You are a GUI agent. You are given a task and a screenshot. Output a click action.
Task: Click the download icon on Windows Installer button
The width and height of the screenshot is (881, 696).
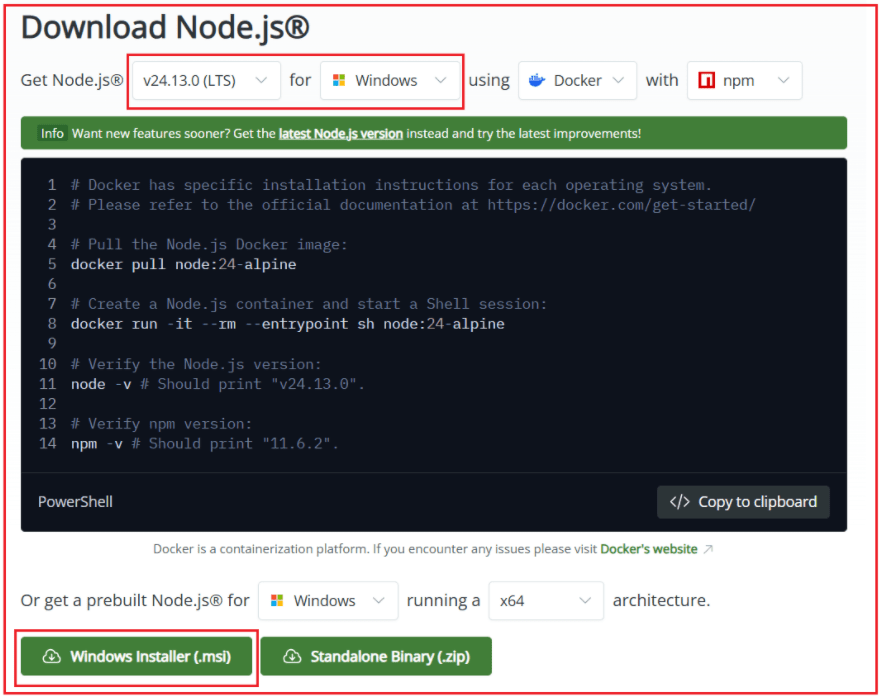click(51, 657)
